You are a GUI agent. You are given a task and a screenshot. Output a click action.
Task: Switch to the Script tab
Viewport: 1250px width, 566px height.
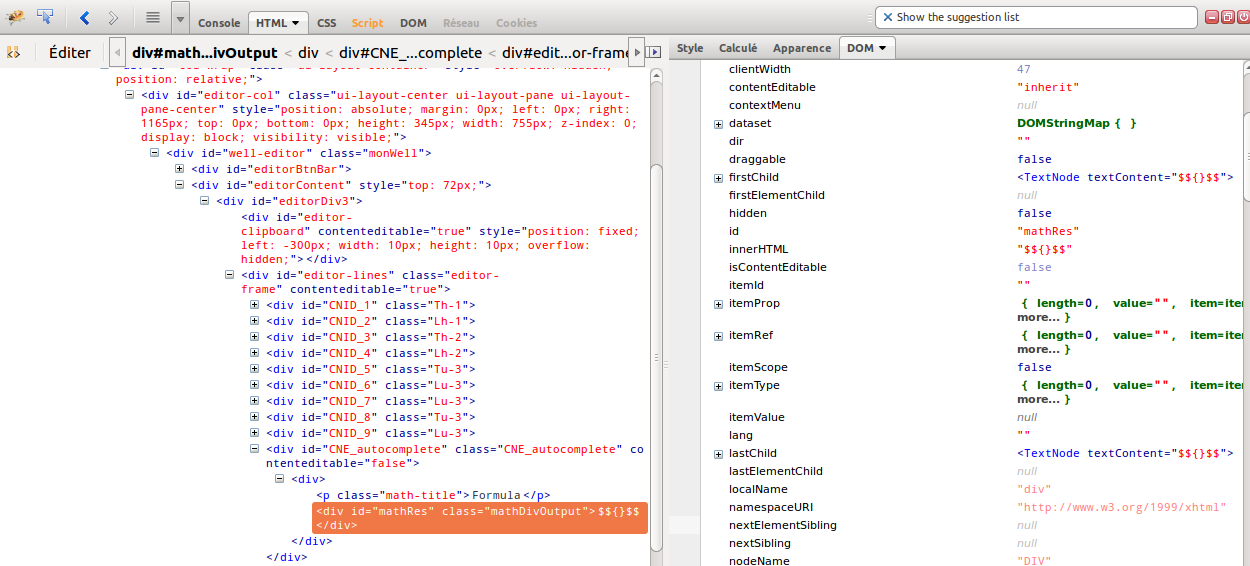(x=367, y=22)
